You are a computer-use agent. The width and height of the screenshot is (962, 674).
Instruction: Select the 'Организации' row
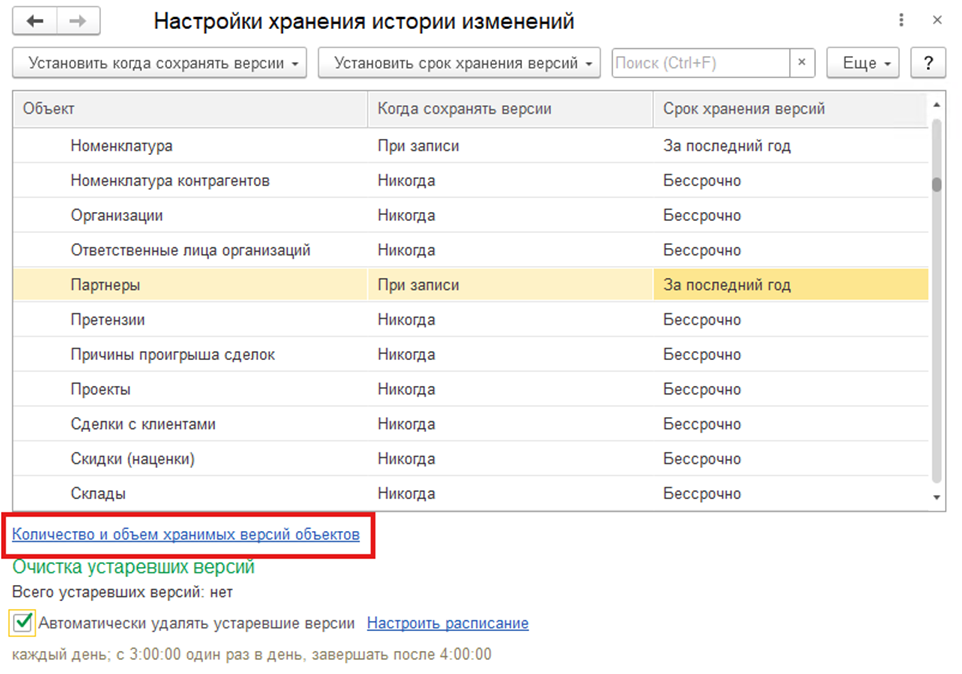click(x=471, y=215)
